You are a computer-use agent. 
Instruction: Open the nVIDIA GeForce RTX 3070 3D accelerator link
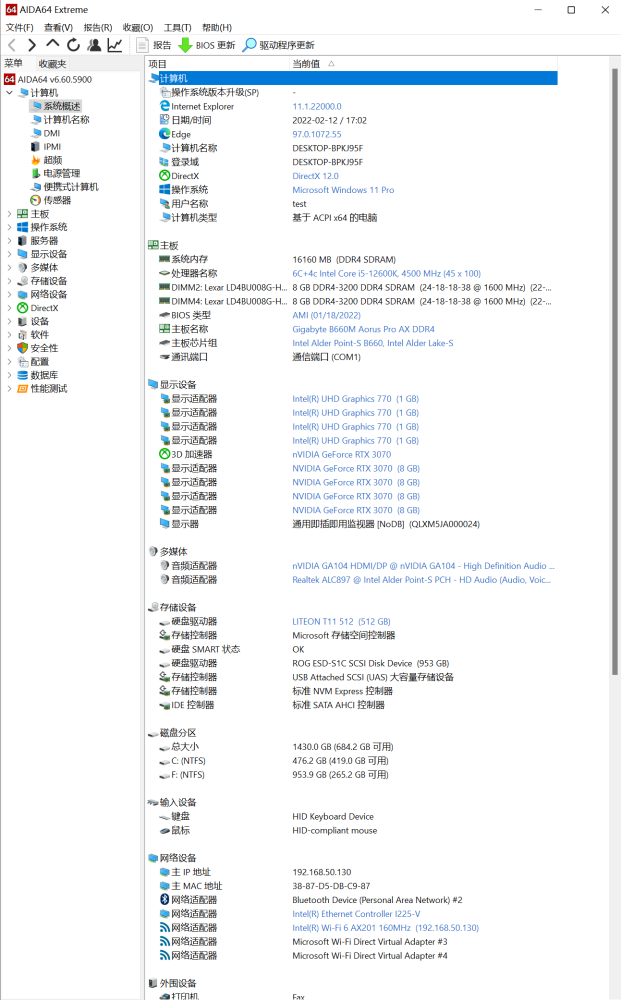point(342,455)
